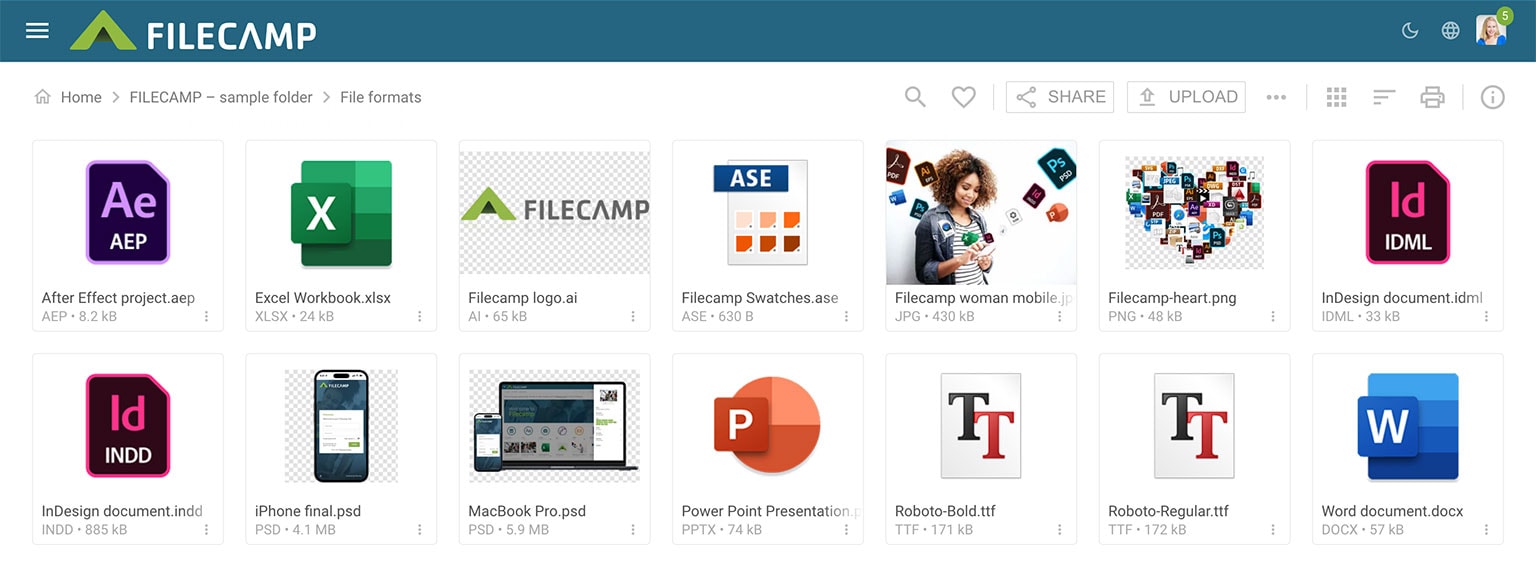1536x573 pixels.
Task: Click the file name After Effect project.aep
Action: [x=118, y=298]
